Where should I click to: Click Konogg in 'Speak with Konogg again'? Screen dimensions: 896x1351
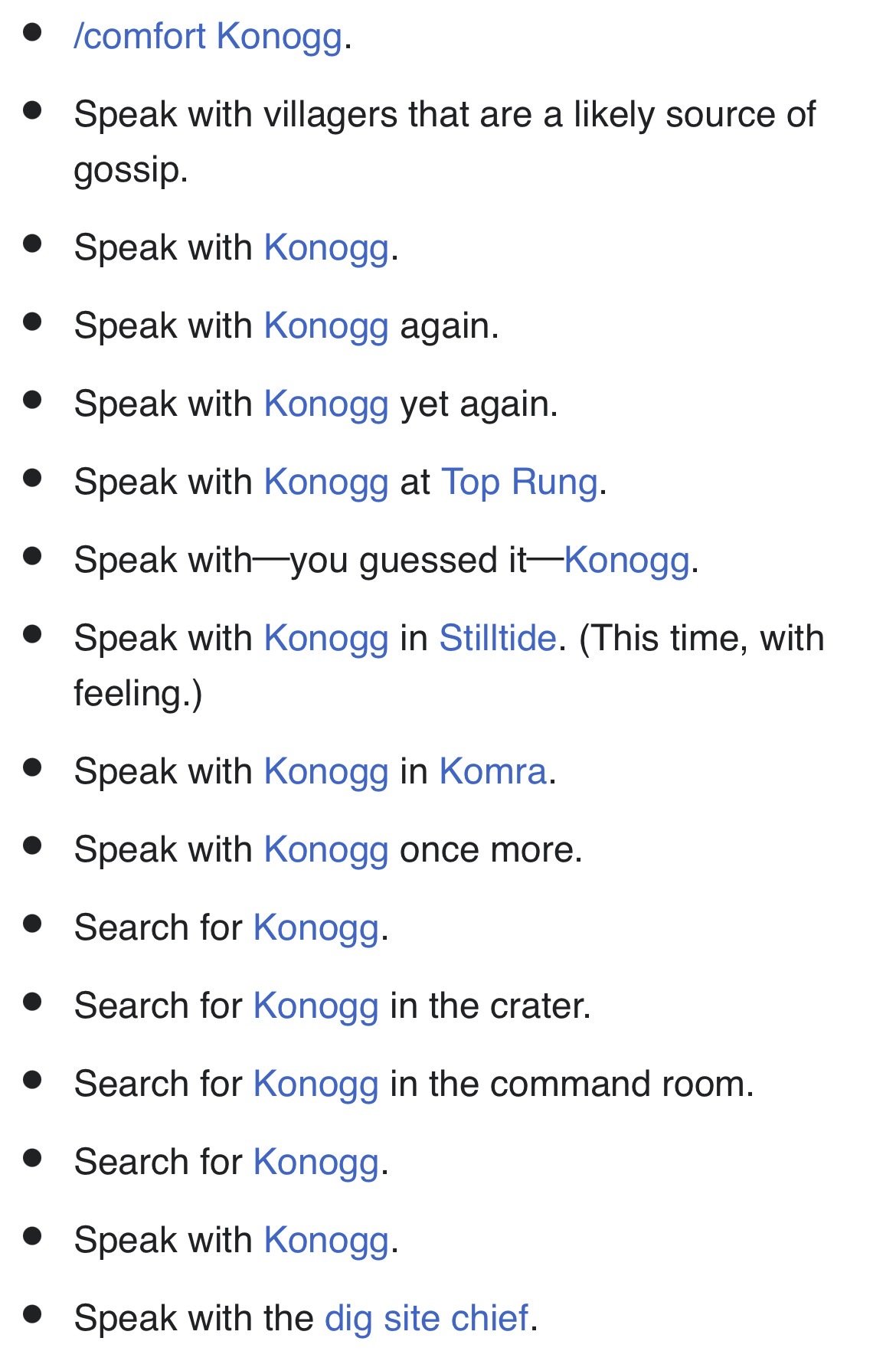pos(326,326)
